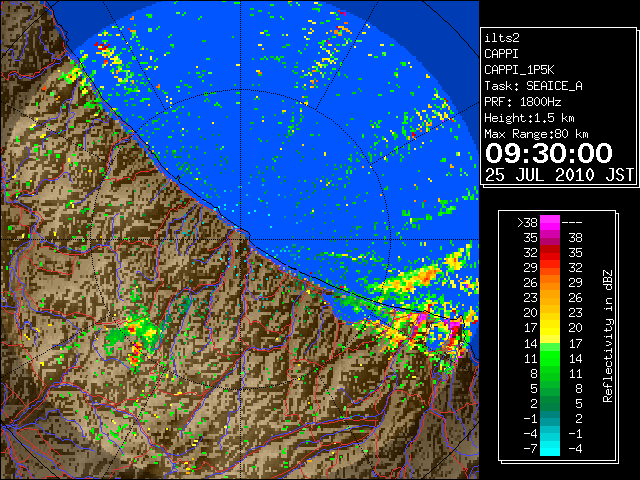
Task: Click the "PRF: 1800Hz" line
Action: (x=523, y=102)
